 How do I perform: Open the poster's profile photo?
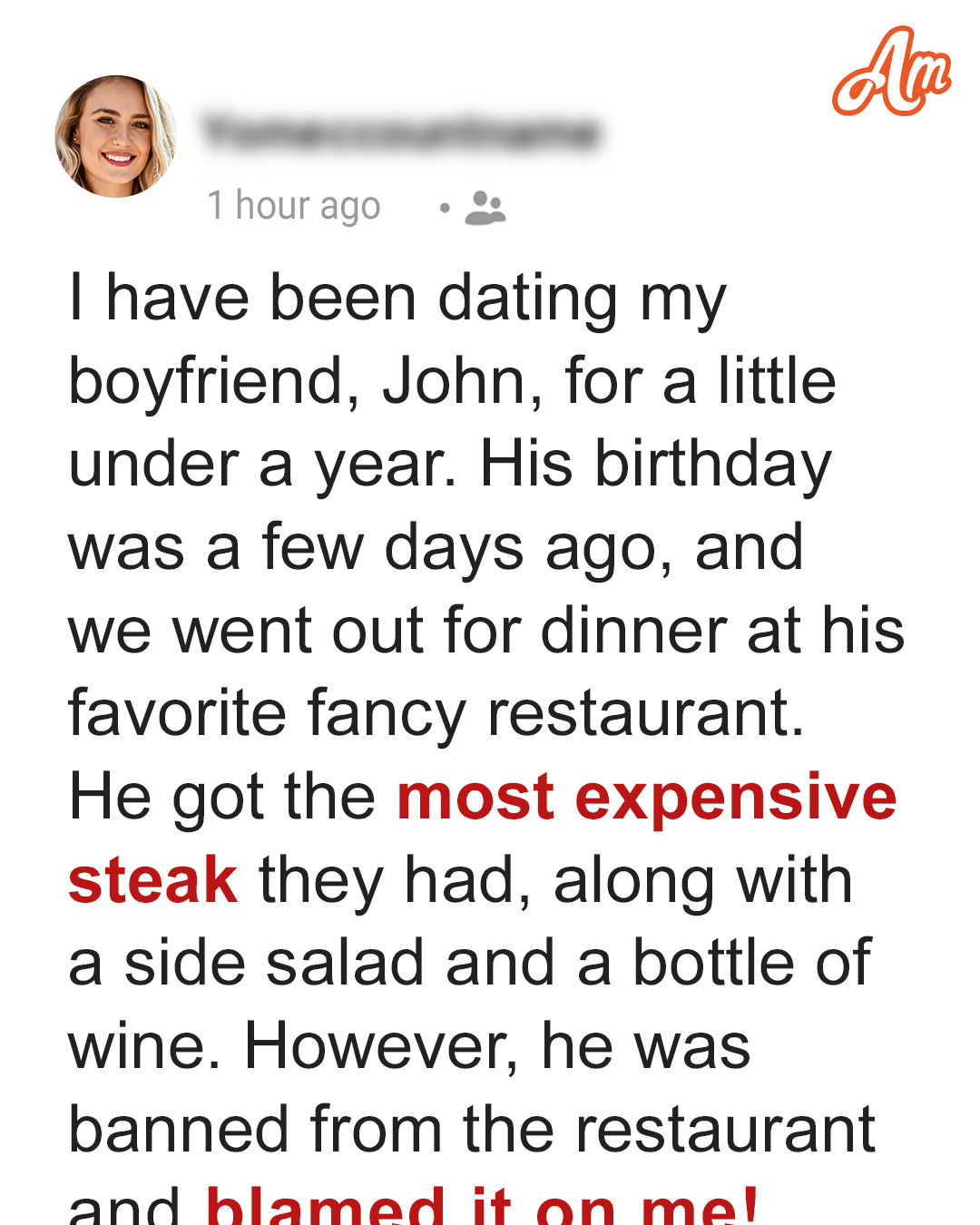tap(116, 136)
